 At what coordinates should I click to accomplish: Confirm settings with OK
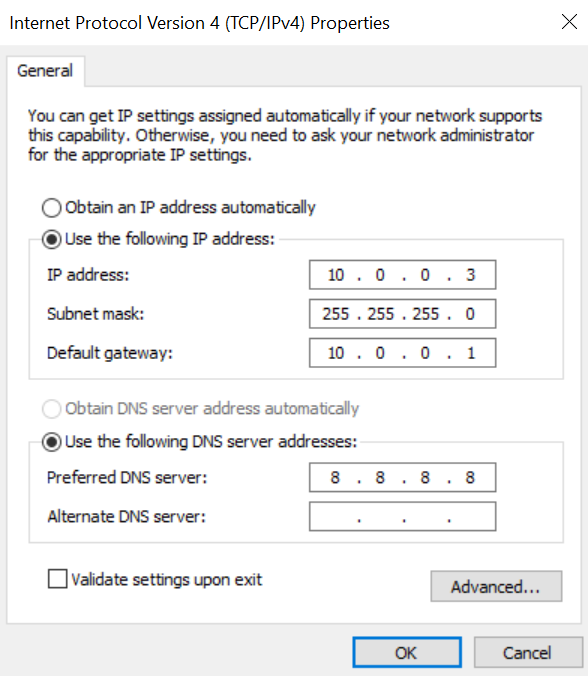click(407, 653)
